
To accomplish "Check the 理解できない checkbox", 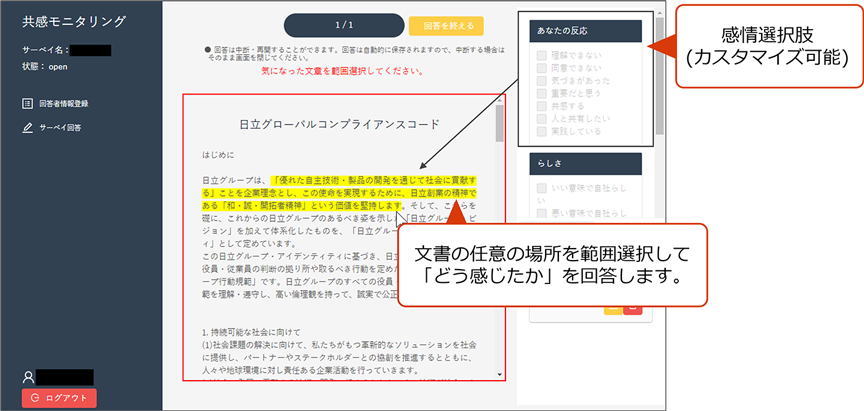I will [x=542, y=55].
